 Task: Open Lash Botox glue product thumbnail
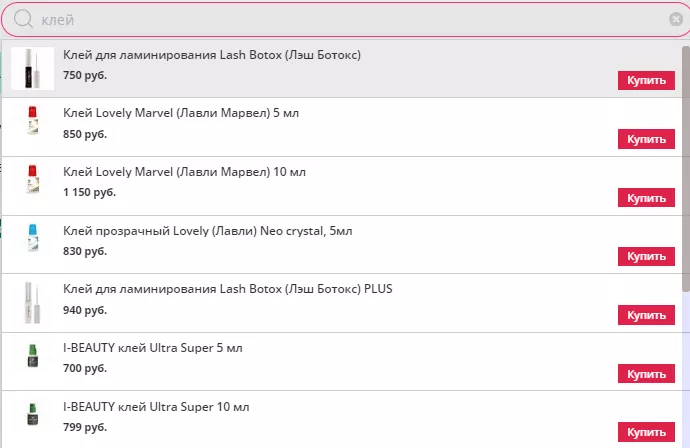tap(32, 68)
